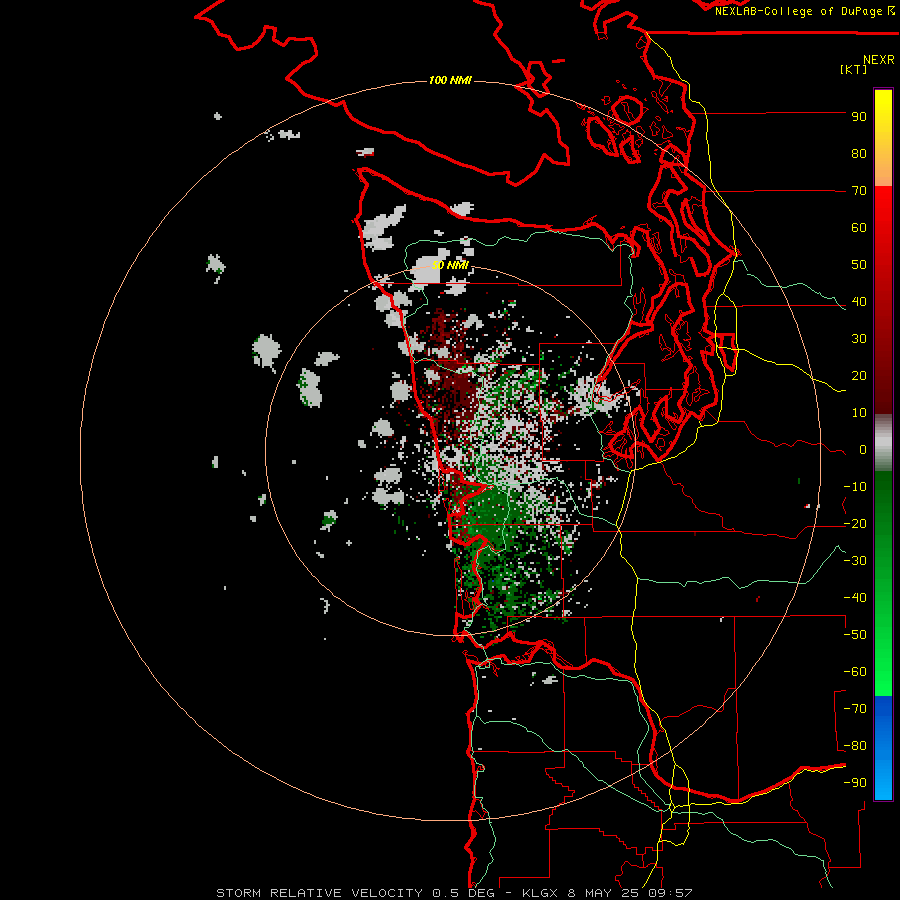900x900 pixels.
Task: Click the positive 90 value on velocity scale
Action: (x=859, y=117)
